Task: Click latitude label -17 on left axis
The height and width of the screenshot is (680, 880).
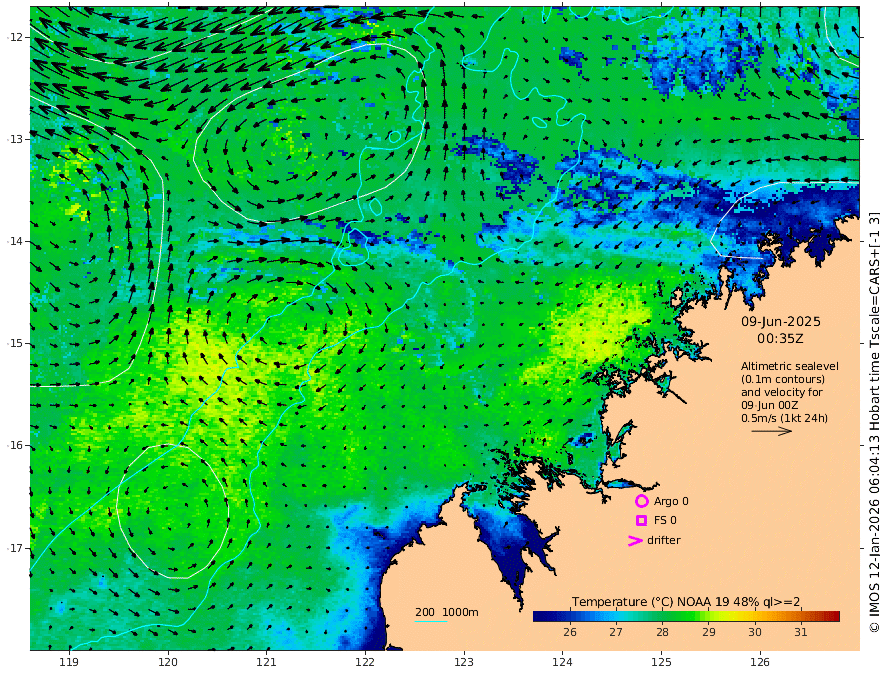Action: (15, 548)
